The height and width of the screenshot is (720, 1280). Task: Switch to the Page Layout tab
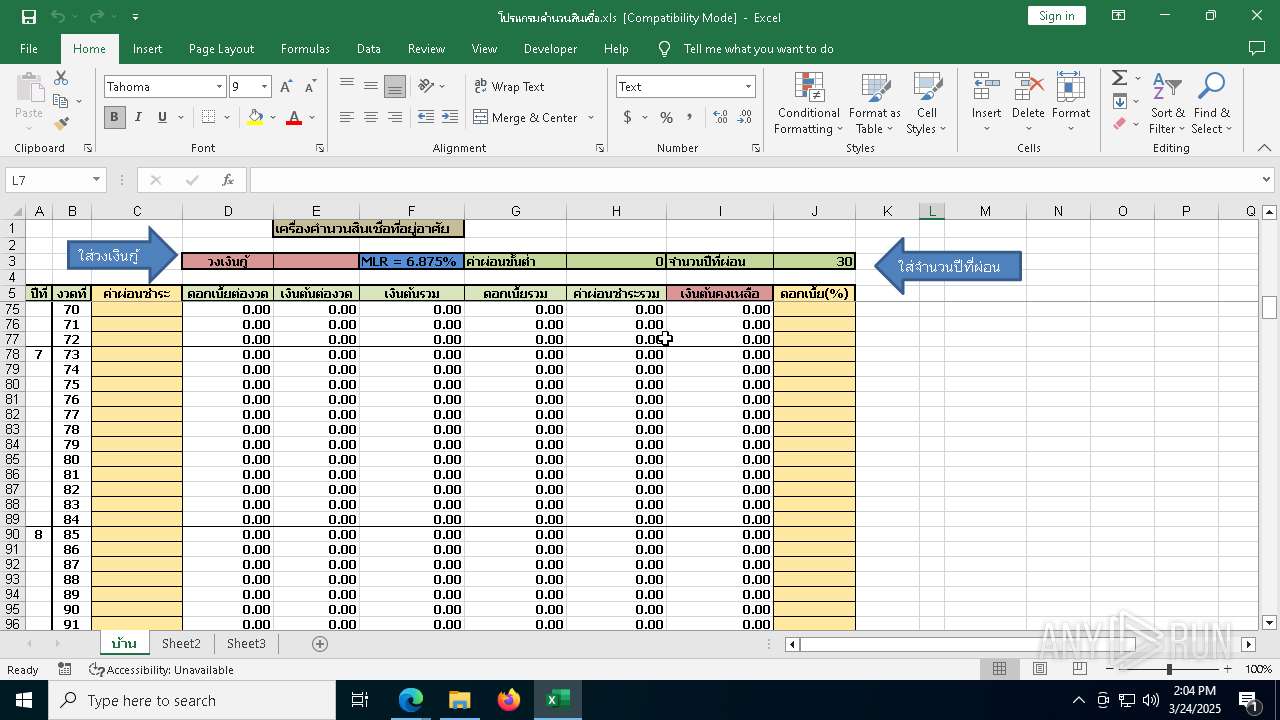221,49
